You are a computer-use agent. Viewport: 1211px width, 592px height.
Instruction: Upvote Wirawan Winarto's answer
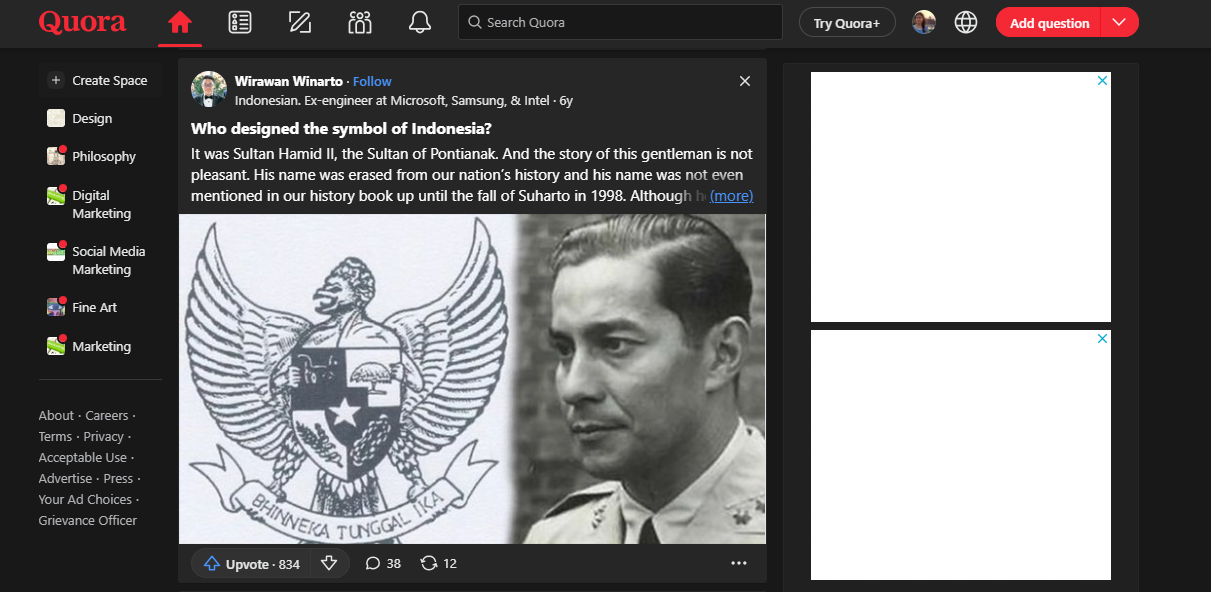click(252, 564)
